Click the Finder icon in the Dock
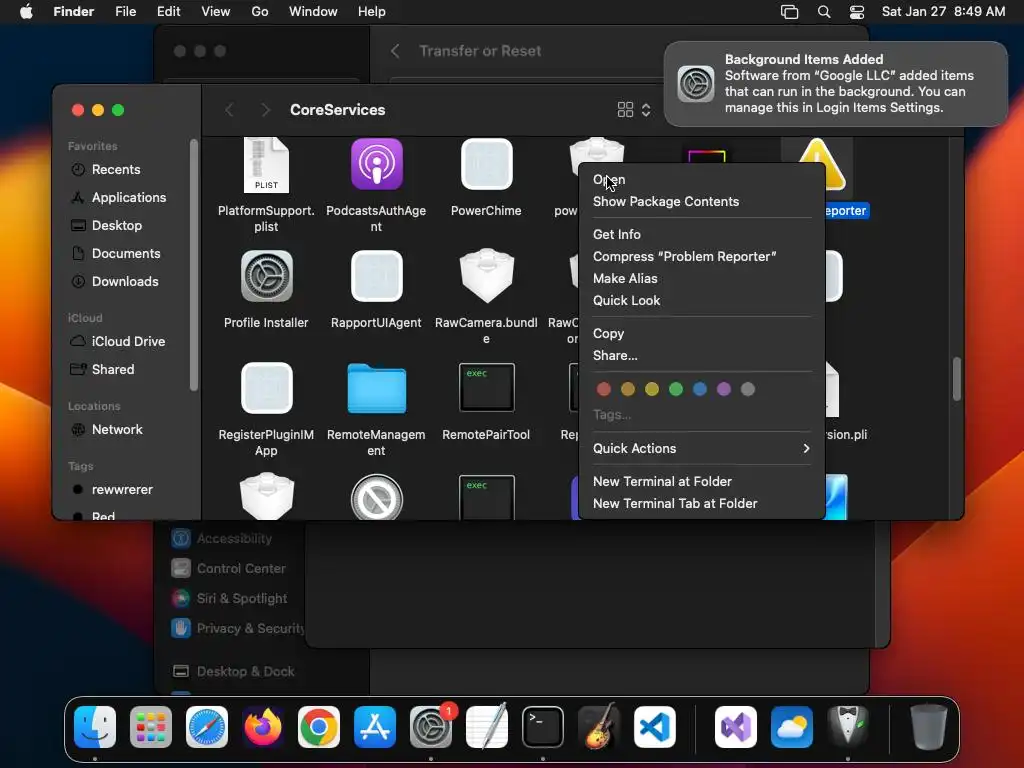The height and width of the screenshot is (768, 1024). 95,727
